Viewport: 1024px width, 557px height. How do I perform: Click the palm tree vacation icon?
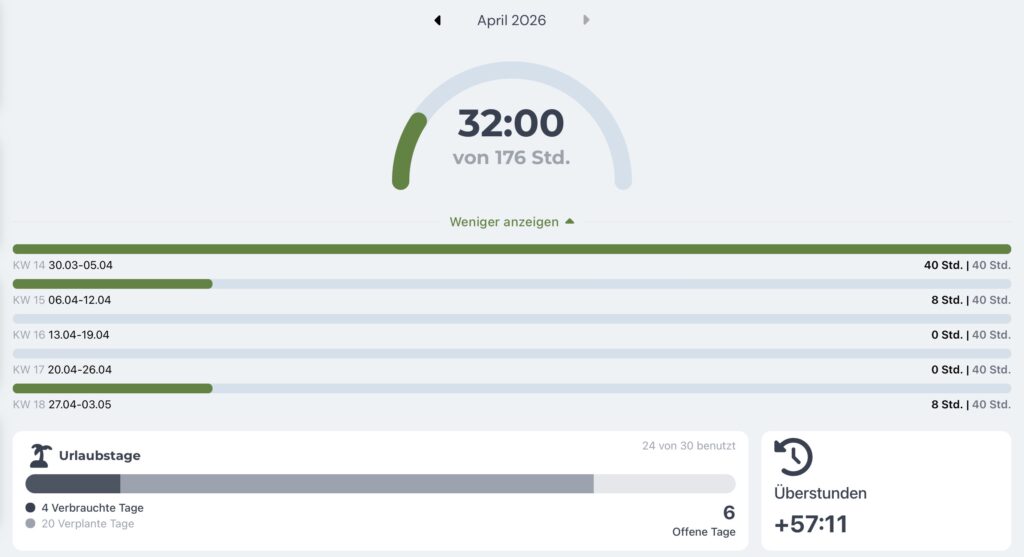40,455
